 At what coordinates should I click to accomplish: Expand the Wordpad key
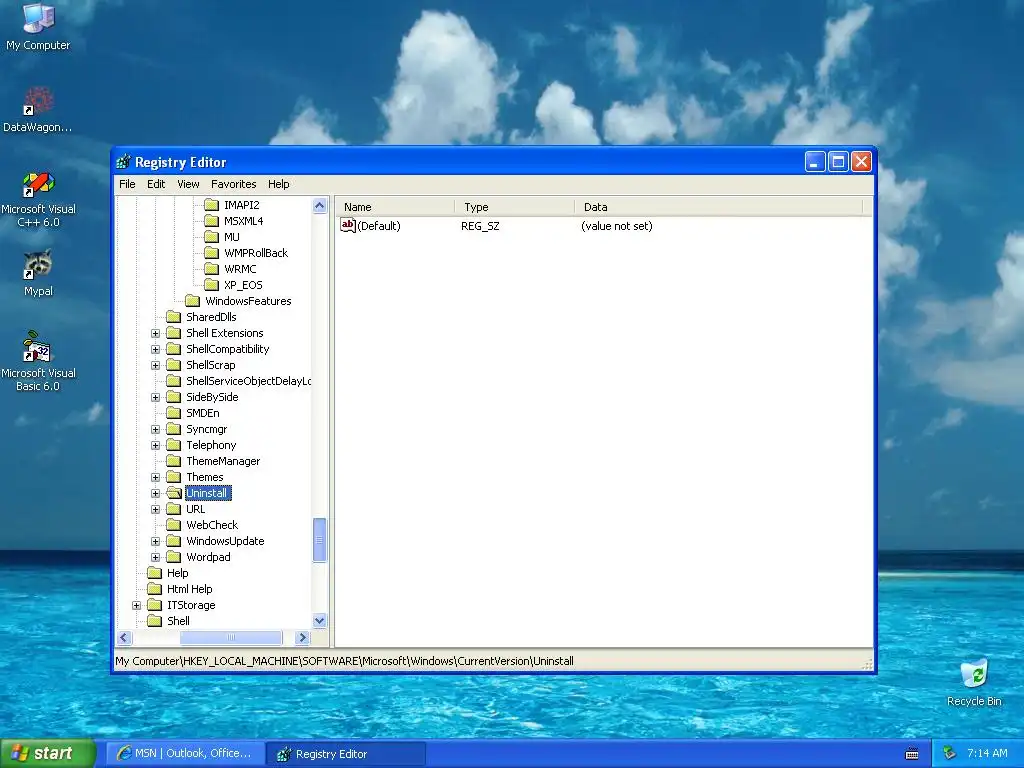click(155, 557)
